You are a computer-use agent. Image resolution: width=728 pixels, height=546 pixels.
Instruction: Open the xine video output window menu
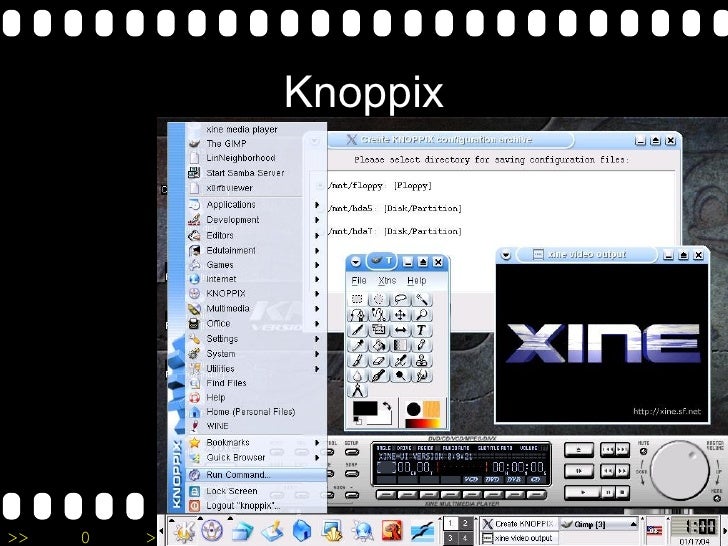tap(506, 255)
